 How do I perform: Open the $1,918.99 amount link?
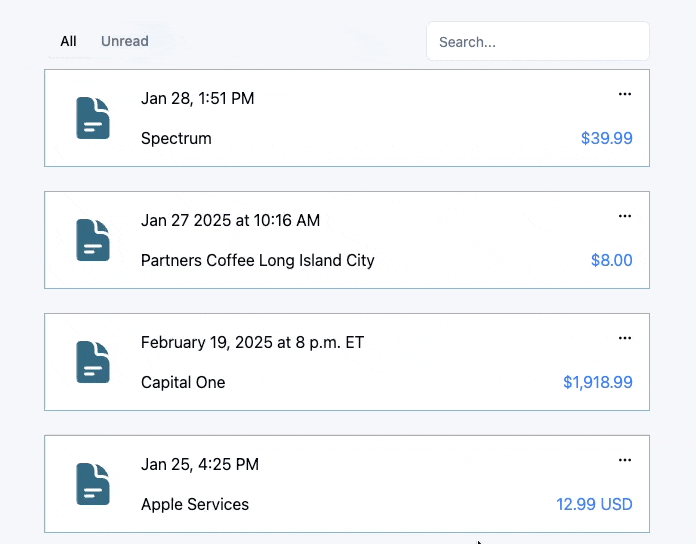click(597, 382)
